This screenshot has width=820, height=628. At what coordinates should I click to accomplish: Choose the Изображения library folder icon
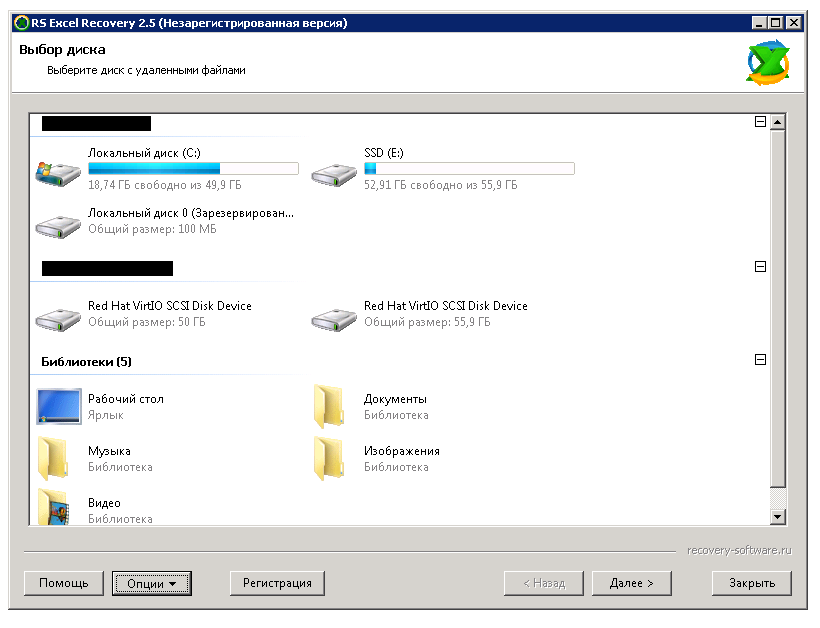pyautogui.click(x=329, y=459)
